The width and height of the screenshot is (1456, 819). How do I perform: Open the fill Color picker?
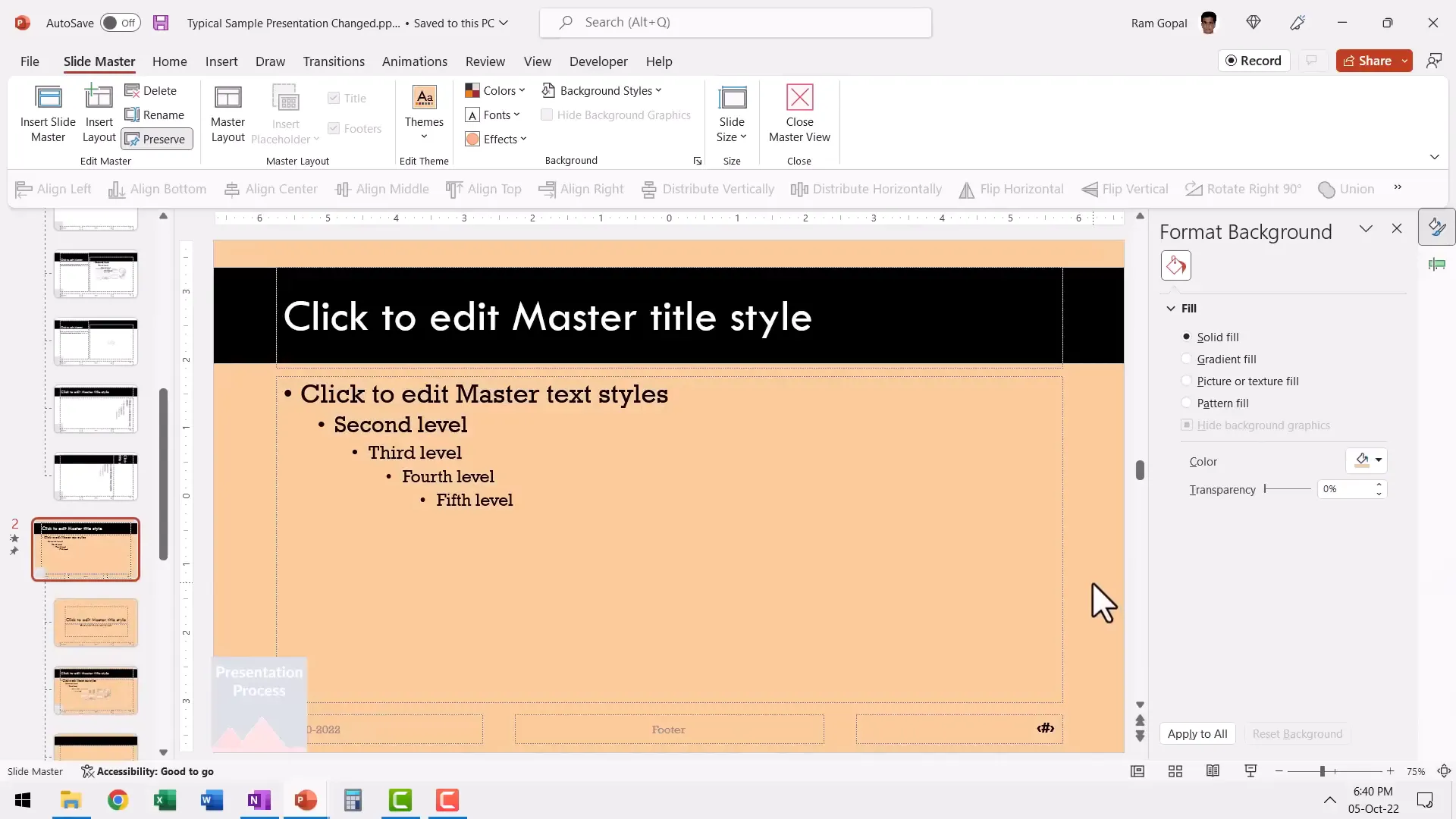[x=1366, y=460]
